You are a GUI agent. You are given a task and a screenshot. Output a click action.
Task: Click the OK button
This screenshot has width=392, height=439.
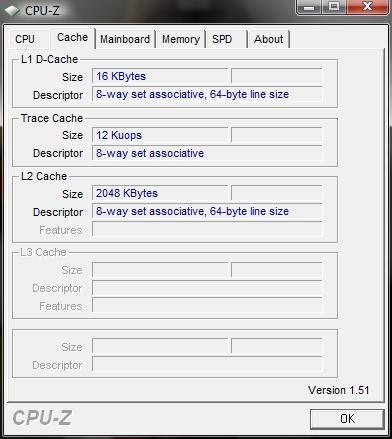tap(347, 419)
